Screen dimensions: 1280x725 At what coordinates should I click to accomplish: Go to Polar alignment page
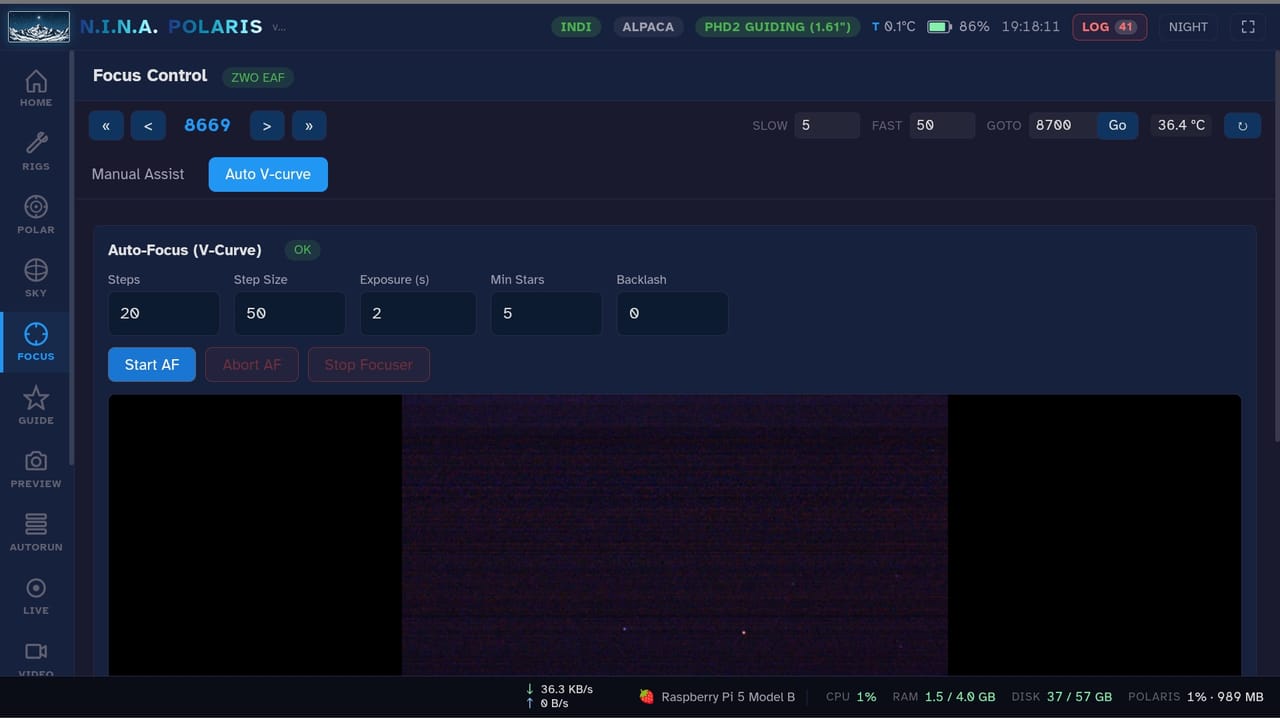36,215
